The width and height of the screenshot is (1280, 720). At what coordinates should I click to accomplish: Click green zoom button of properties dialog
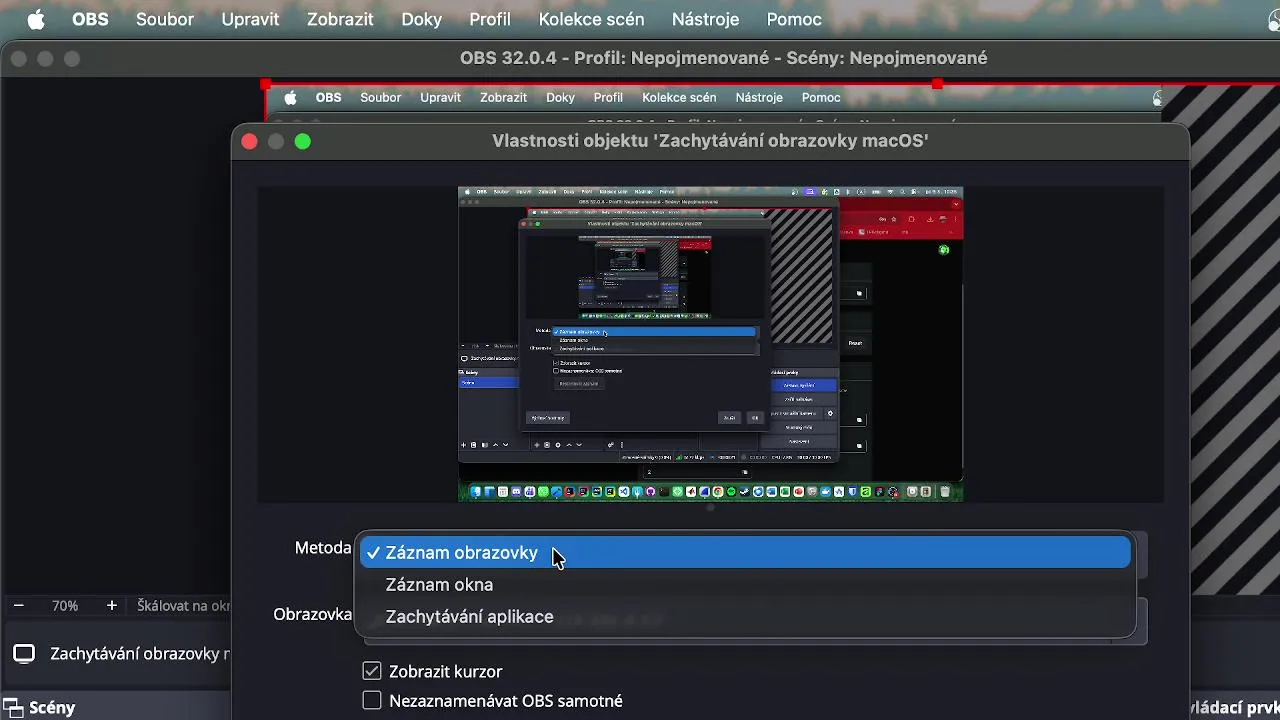point(303,142)
